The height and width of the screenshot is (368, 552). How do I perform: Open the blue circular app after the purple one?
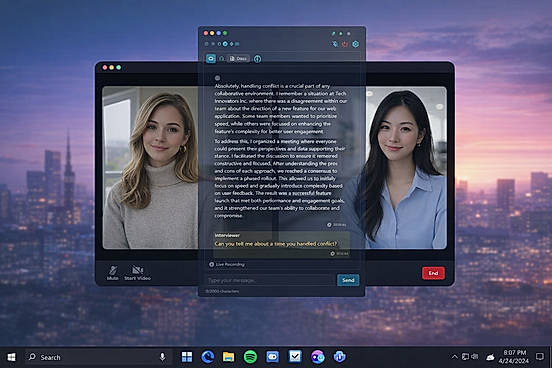[339, 357]
